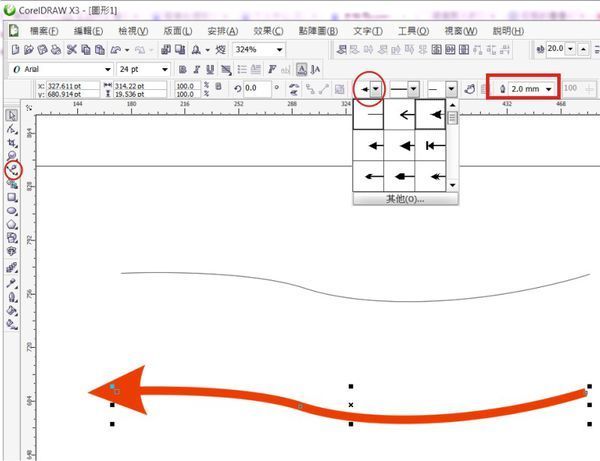Select the Interactive Blend tool
The width and height of the screenshot is (600, 461).
pos(12,267)
